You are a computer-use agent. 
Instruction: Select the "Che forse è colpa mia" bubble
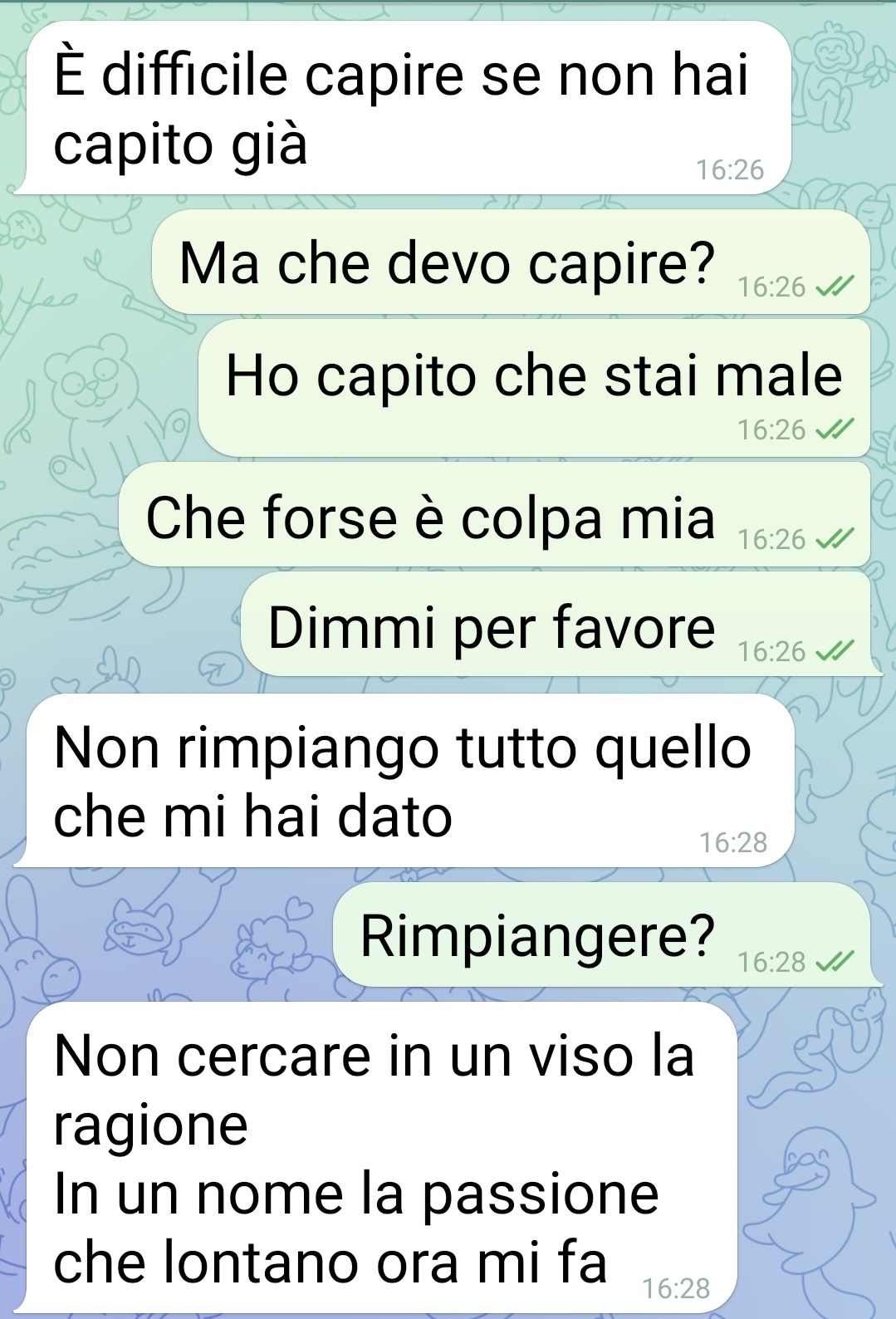(x=495, y=515)
